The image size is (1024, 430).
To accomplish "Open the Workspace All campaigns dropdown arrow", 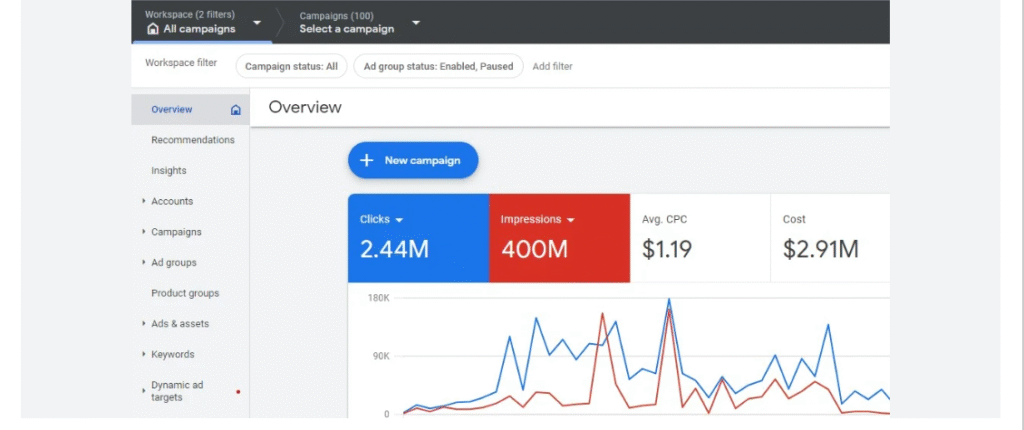I will pyautogui.click(x=257, y=22).
